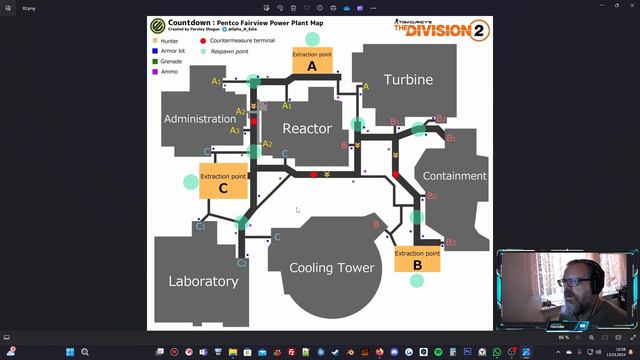
Task: Rotate the image with the rotate icon
Action: pyautogui.click(x=280, y=8)
